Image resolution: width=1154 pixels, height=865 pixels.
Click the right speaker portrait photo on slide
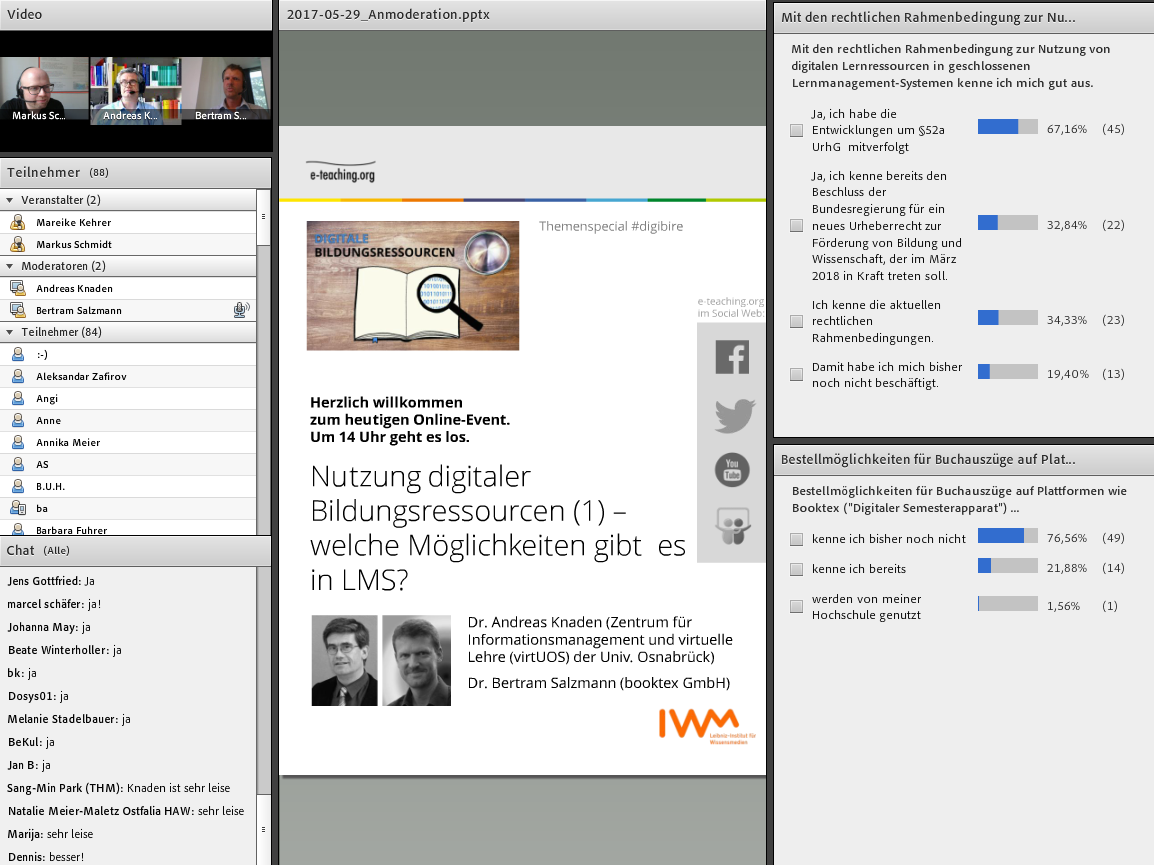pyautogui.click(x=417, y=660)
